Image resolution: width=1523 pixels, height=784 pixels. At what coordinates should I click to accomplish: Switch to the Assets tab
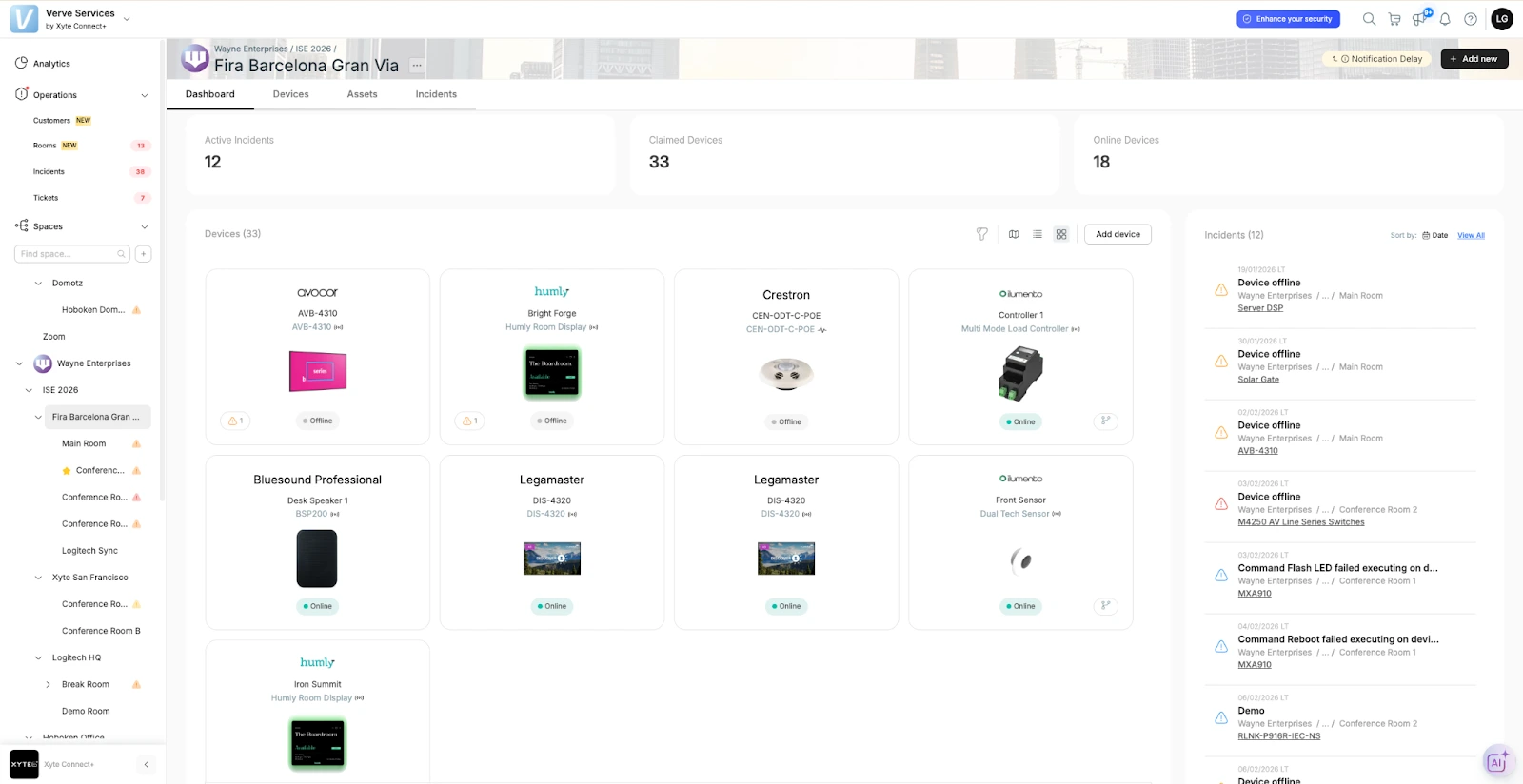[x=362, y=94]
